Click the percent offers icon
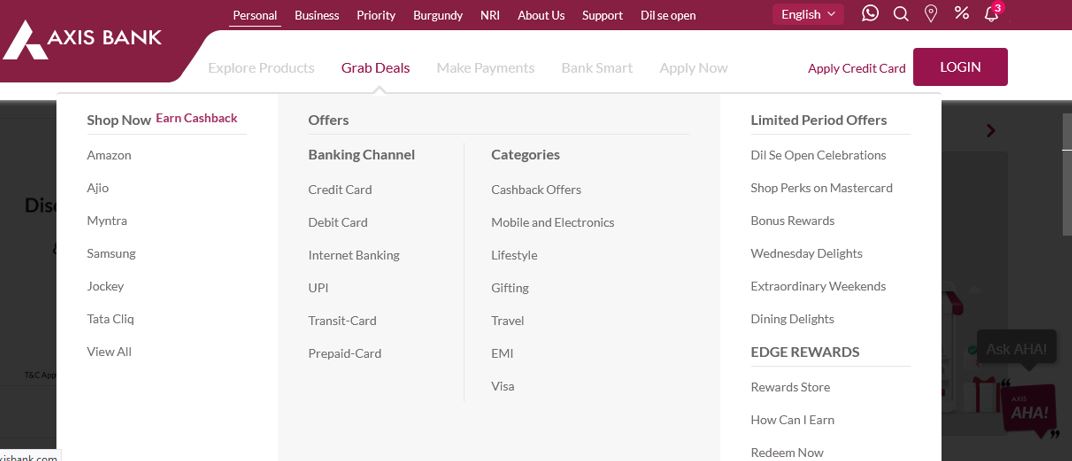 961,12
